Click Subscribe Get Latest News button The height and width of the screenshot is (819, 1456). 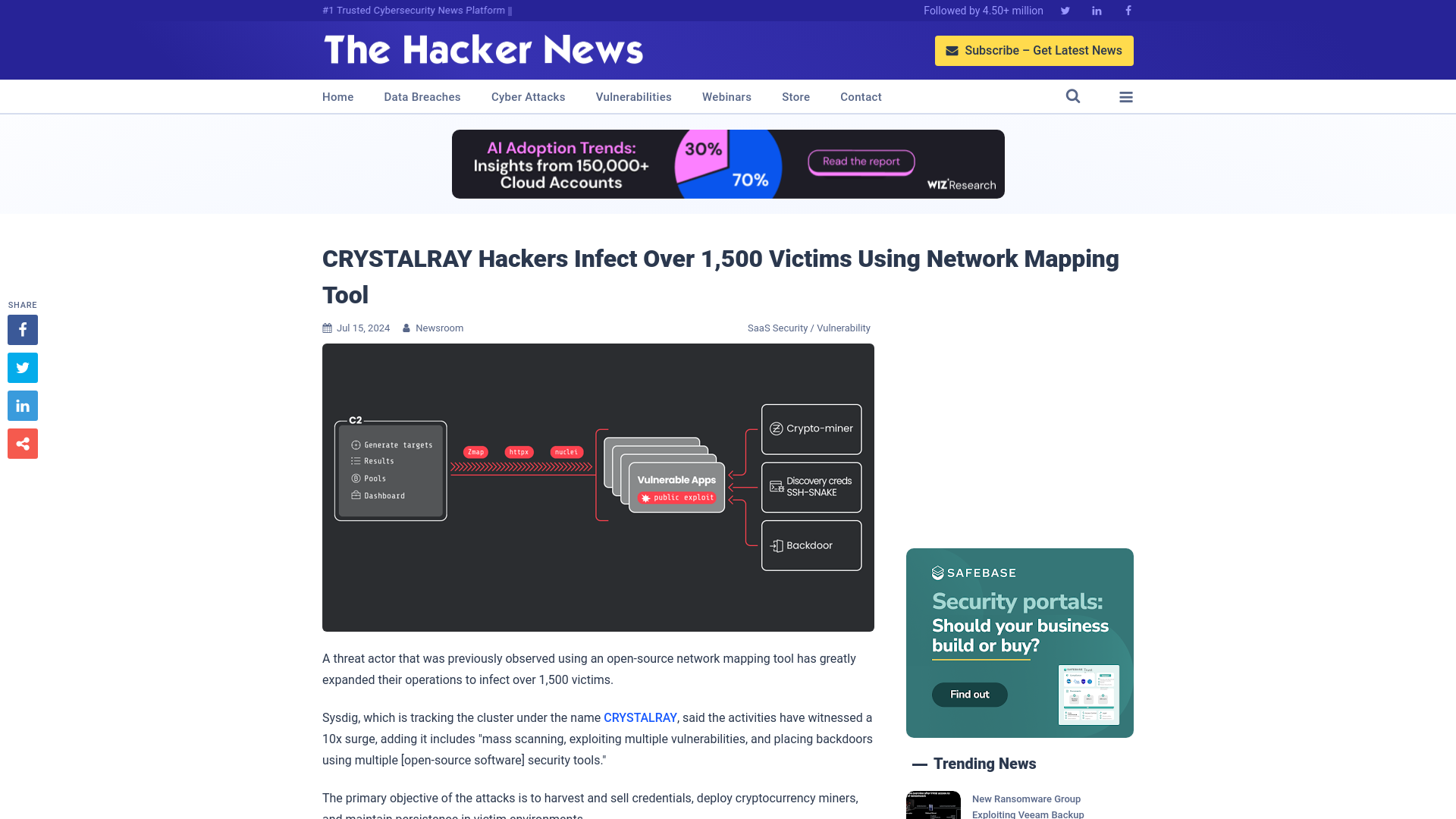(1034, 50)
